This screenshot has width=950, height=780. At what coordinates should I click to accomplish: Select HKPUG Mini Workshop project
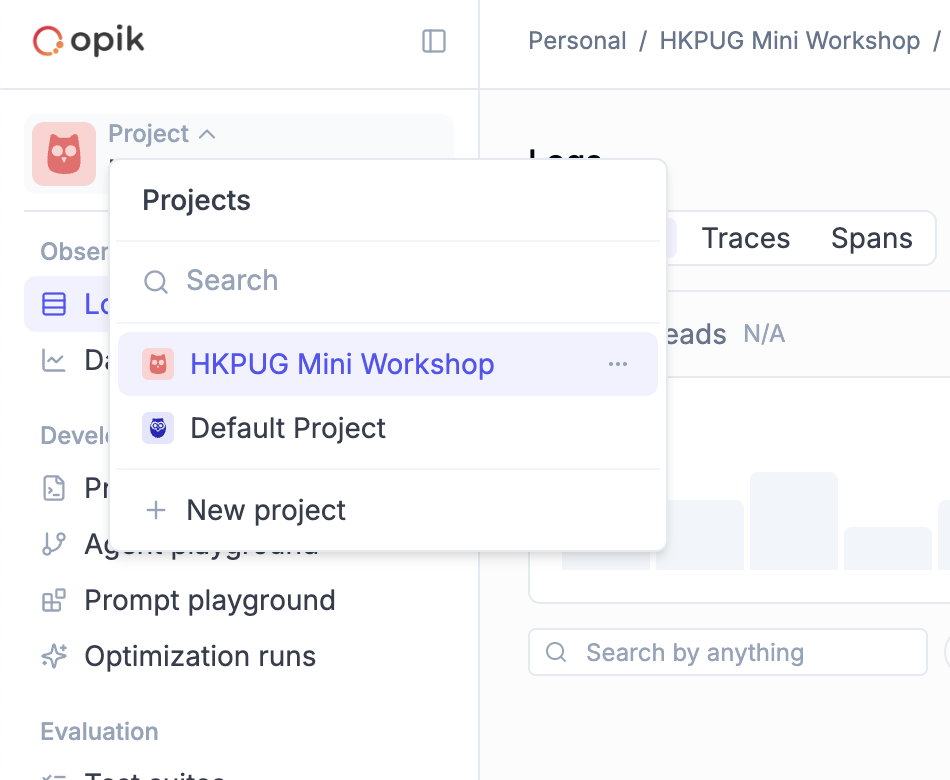coord(388,364)
